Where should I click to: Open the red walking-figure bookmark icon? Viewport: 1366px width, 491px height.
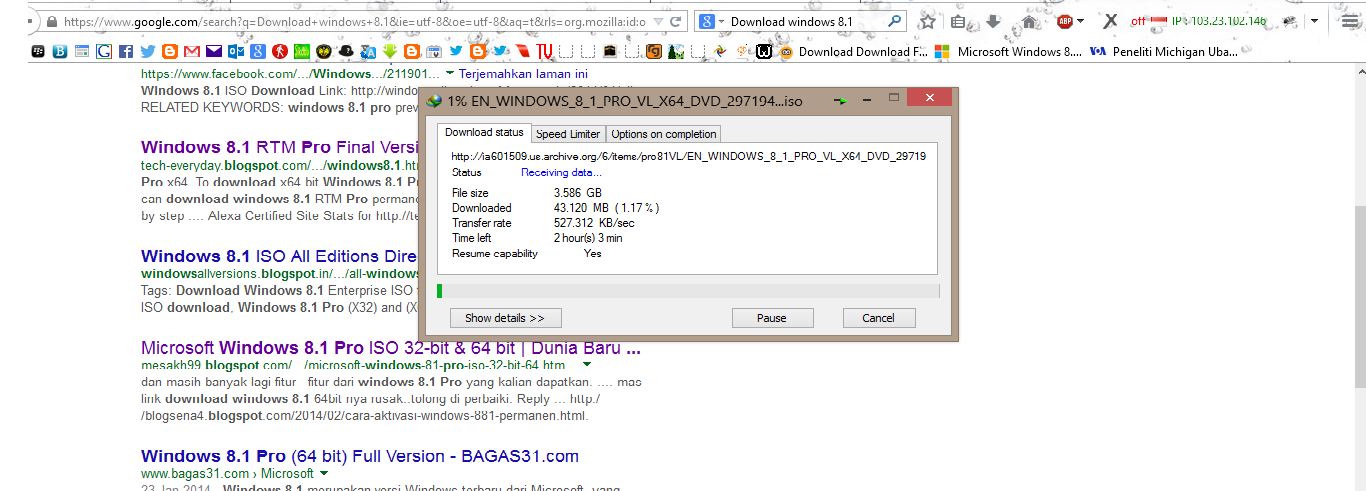(x=280, y=51)
